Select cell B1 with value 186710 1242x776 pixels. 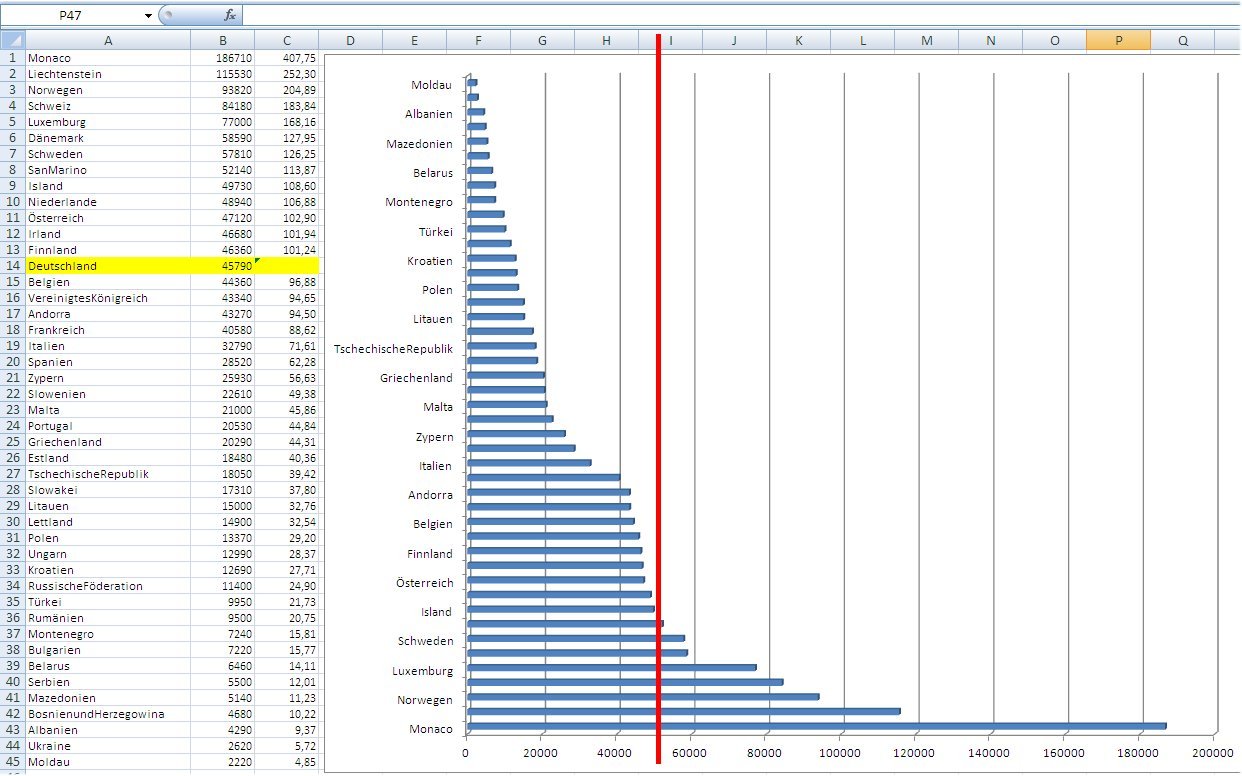coord(222,58)
